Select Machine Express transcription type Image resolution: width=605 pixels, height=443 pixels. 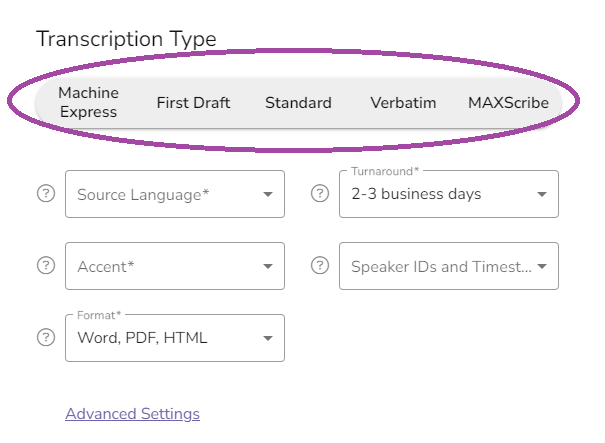click(x=88, y=102)
